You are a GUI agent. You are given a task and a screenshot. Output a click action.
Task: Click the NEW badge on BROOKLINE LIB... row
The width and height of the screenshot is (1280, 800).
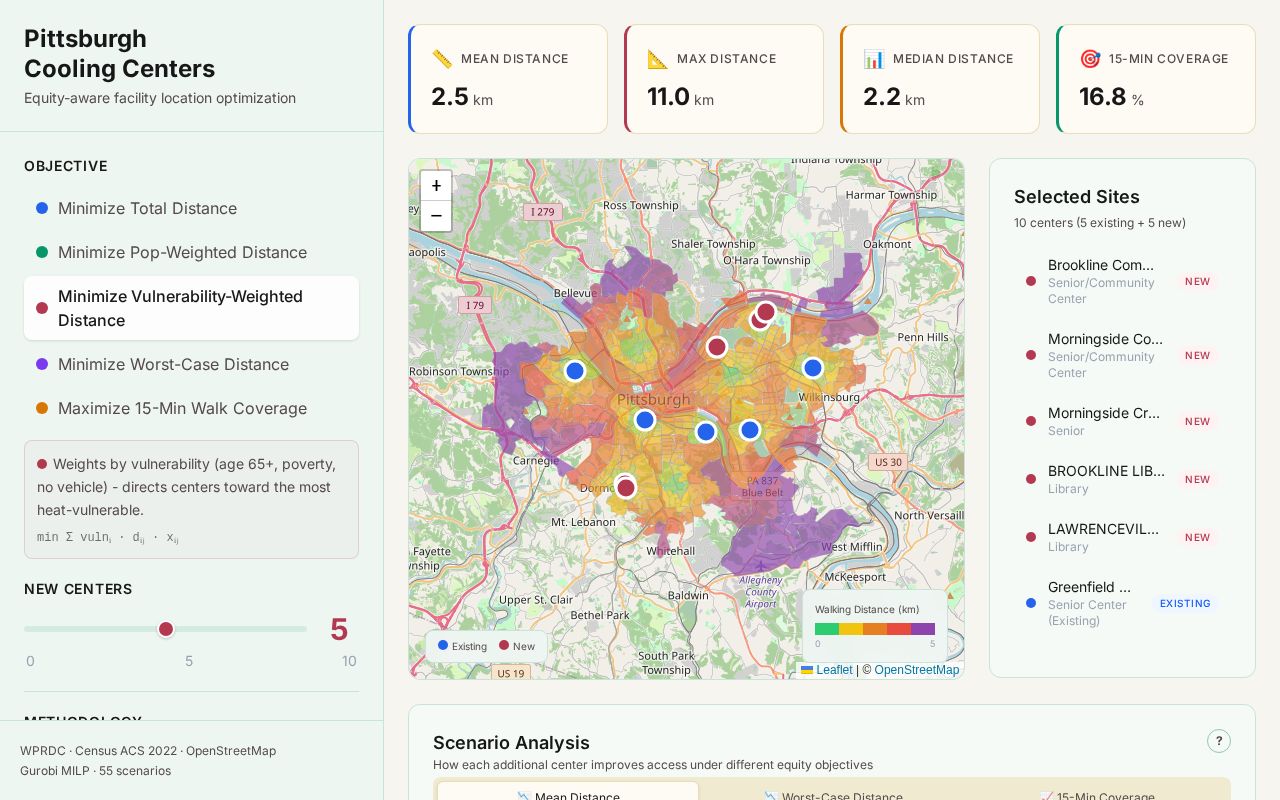(x=1198, y=479)
